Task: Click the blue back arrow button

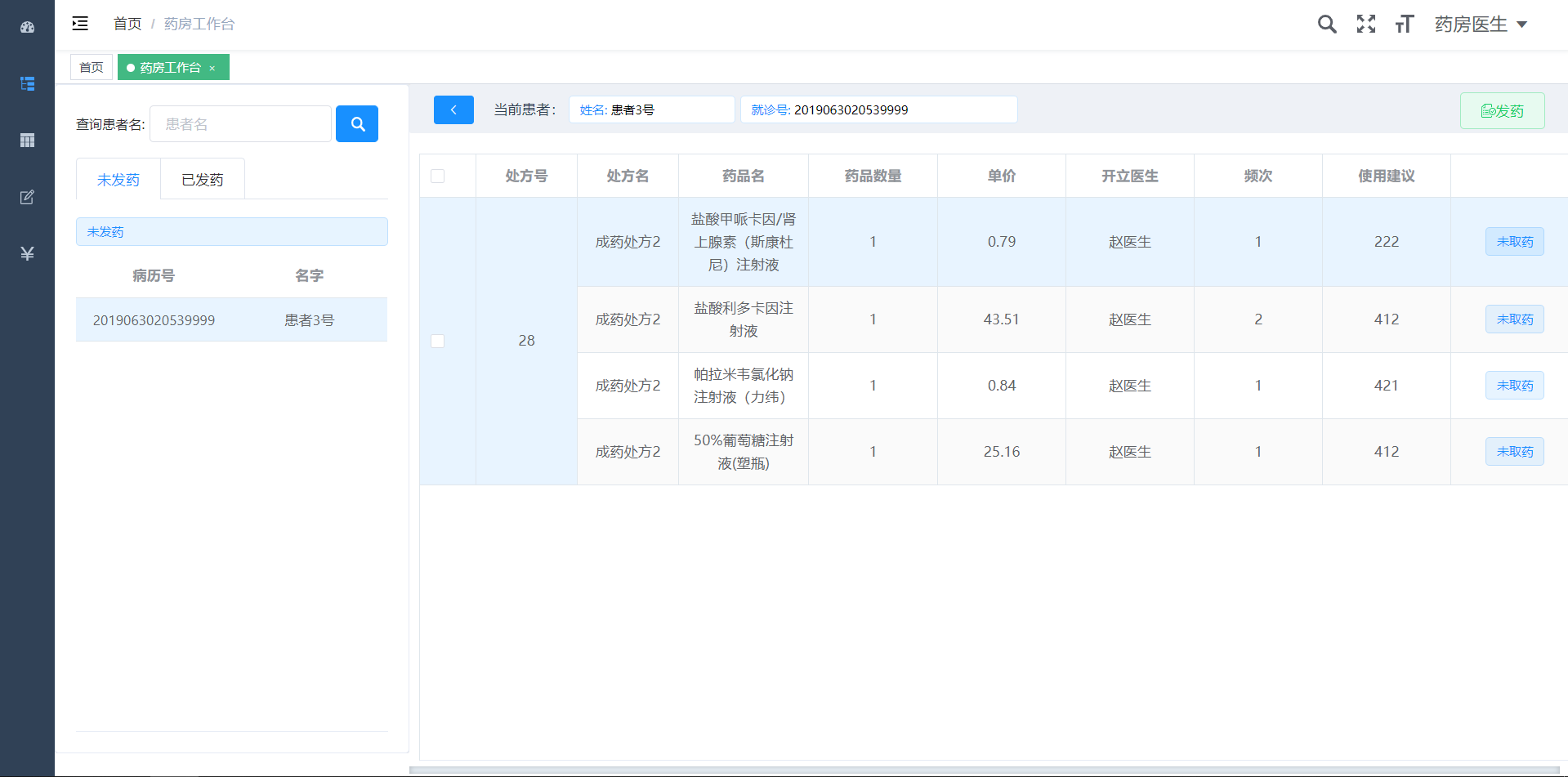Action: [453, 109]
